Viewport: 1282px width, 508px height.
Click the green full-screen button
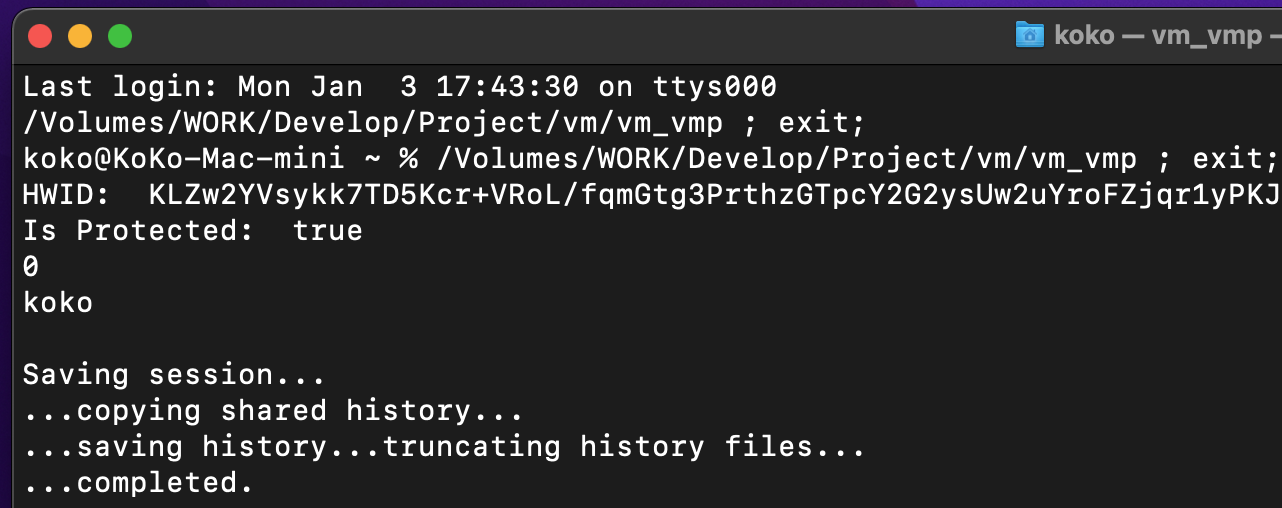click(120, 37)
